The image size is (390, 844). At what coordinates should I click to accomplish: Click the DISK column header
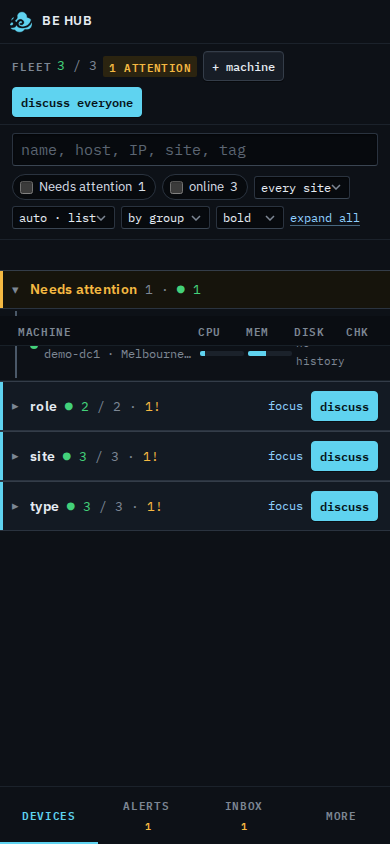[x=309, y=332]
